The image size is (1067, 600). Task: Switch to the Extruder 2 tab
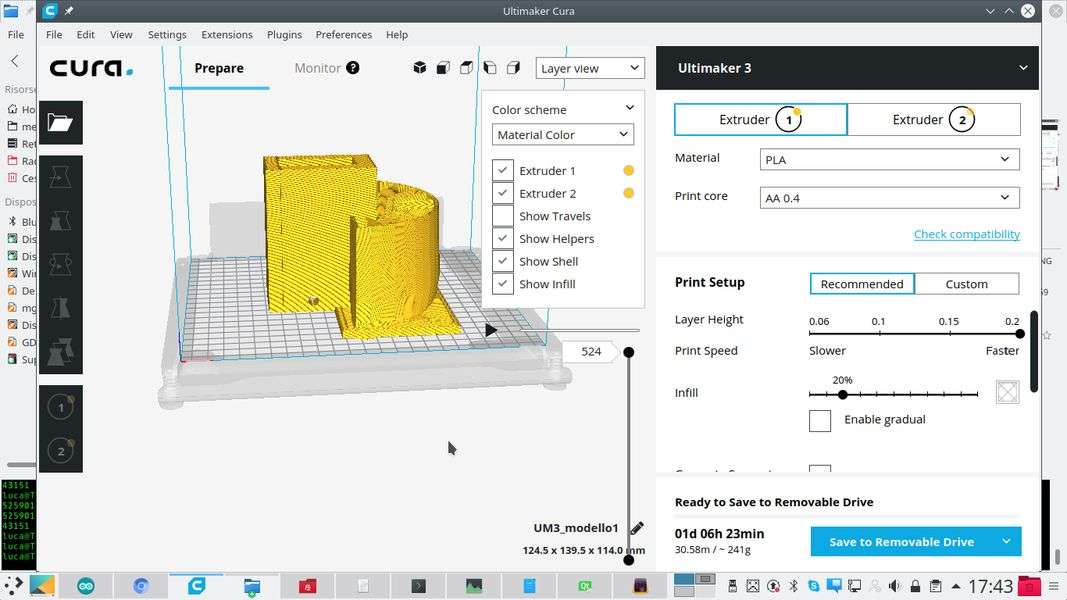[933, 119]
